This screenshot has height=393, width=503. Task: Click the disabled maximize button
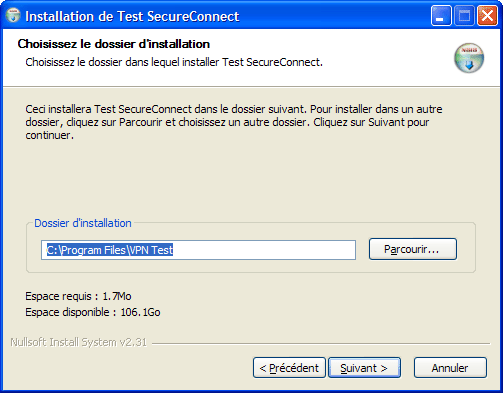pos(464,16)
